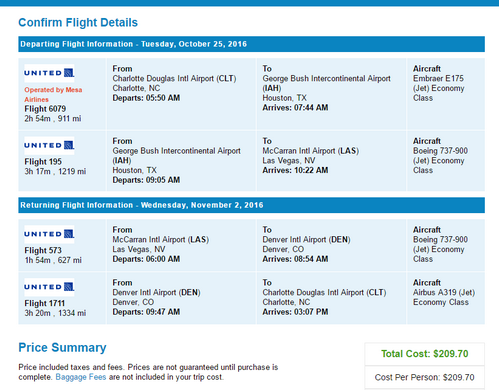Click the Airbus A319 aircraft details
This screenshot has width=499, height=390.
pos(444,297)
